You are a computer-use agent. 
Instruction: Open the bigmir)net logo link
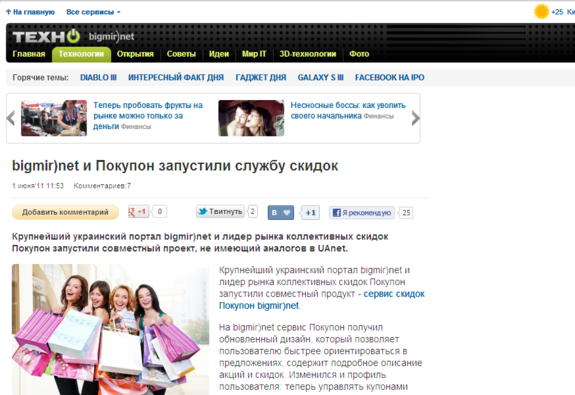(111, 36)
